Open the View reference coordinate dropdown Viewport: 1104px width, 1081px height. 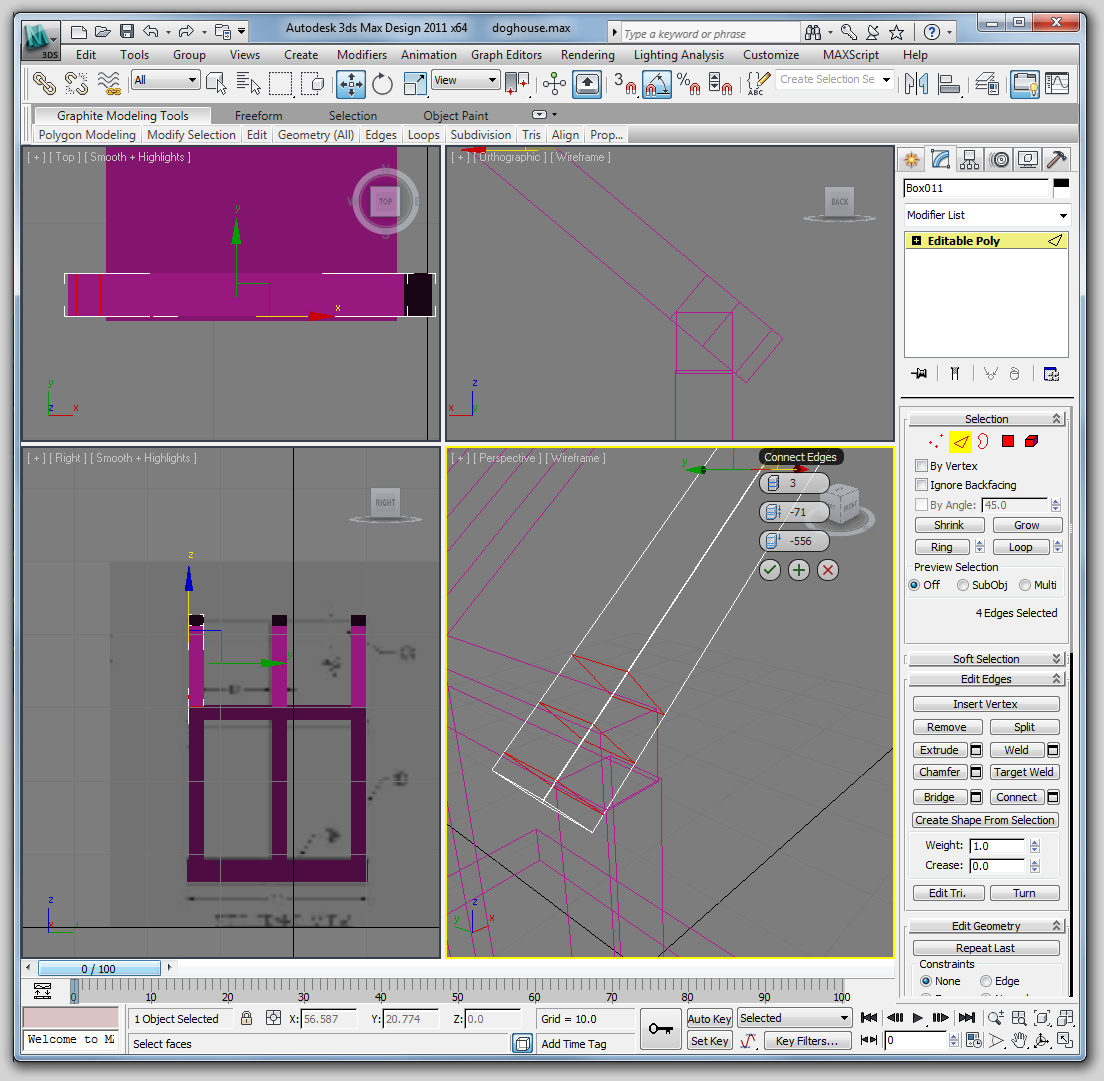click(465, 81)
